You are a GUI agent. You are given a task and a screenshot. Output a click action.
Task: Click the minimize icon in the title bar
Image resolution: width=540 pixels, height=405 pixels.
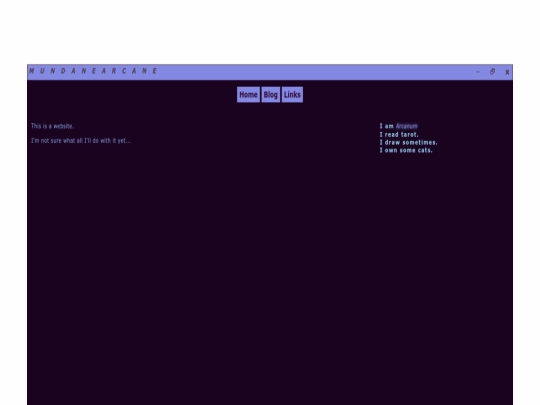(478, 72)
